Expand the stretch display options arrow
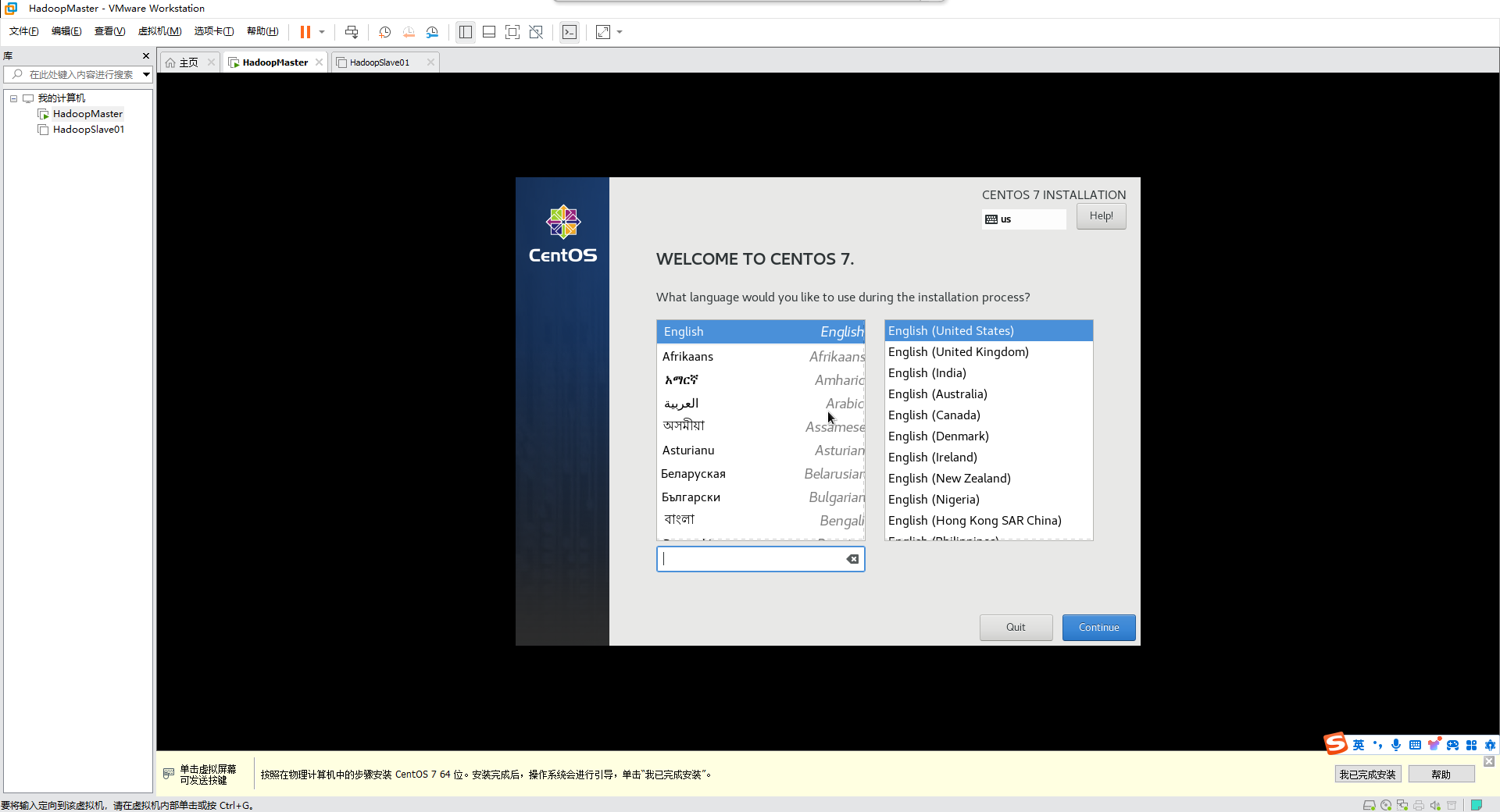Image resolution: width=1500 pixels, height=812 pixels. pos(620,32)
